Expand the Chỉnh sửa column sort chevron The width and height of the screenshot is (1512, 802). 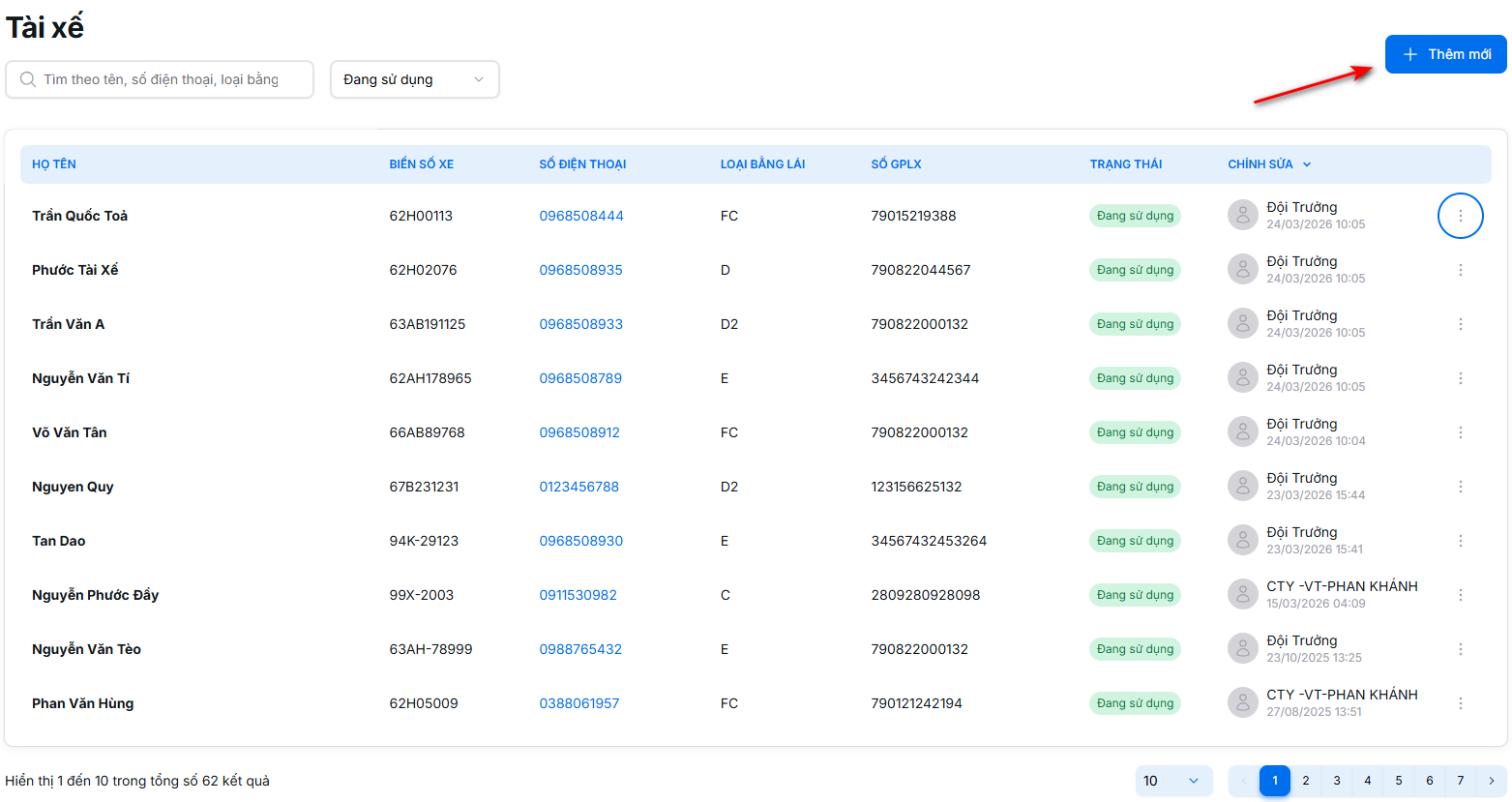1307,164
